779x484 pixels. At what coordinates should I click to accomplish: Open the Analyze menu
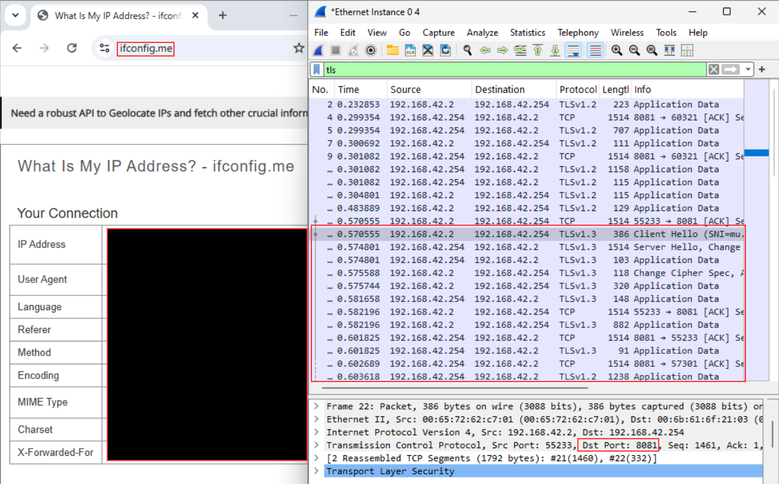click(482, 32)
